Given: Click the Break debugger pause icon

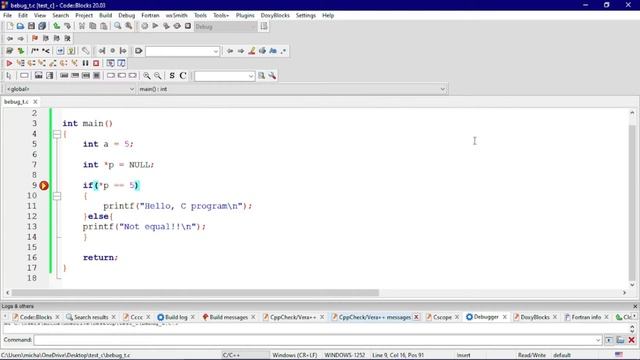Looking at the screenshot, I should click(x=85, y=63).
